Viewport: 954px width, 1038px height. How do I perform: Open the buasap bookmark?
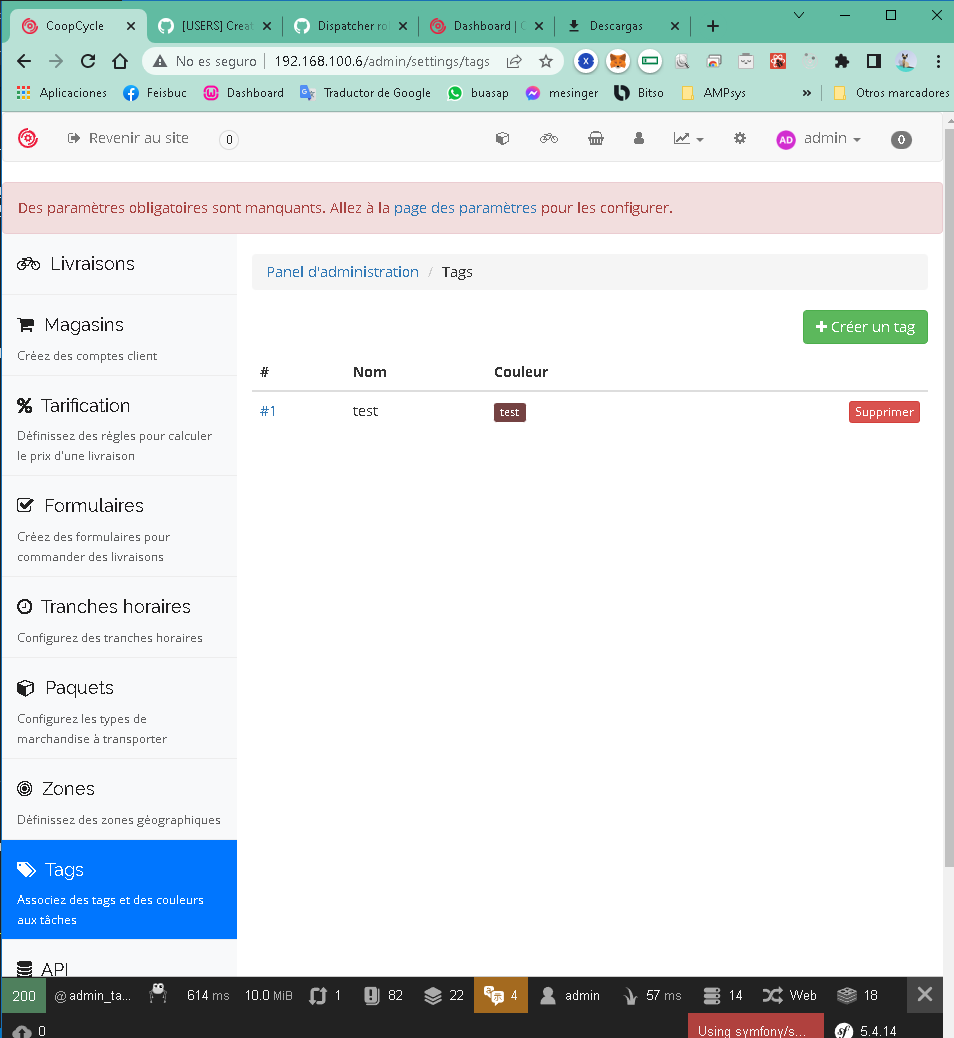click(x=478, y=93)
